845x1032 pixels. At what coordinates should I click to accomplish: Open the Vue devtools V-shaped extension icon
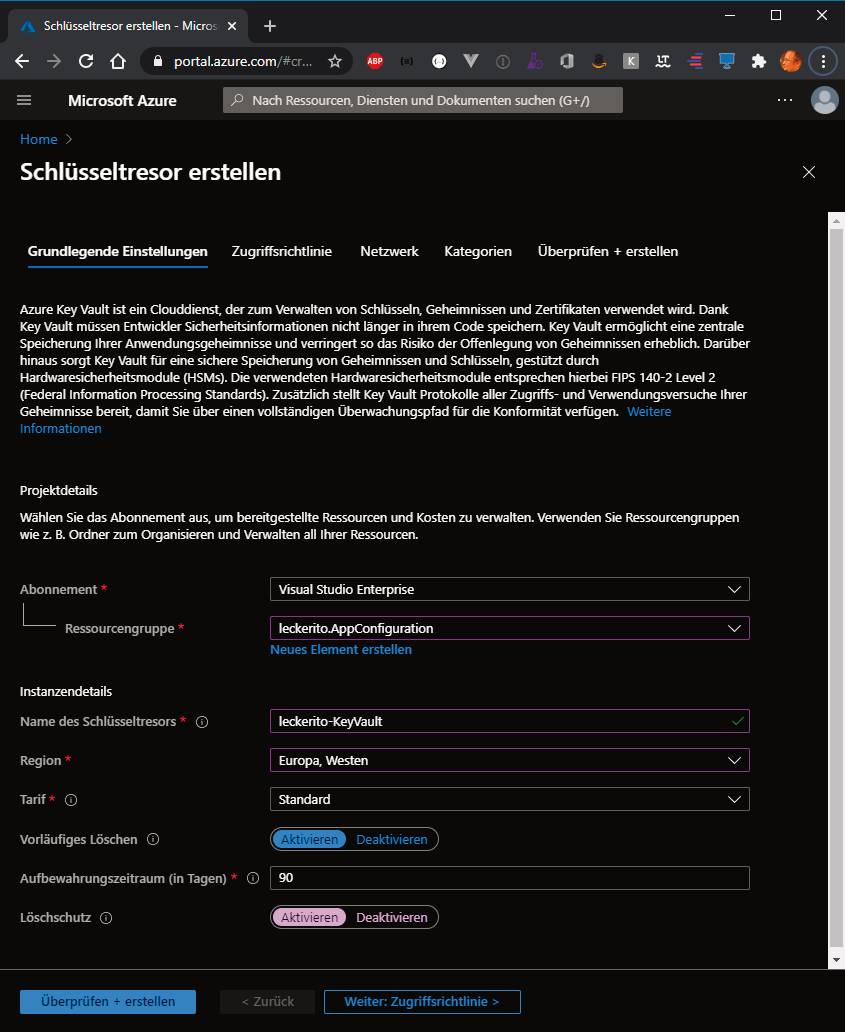[471, 61]
